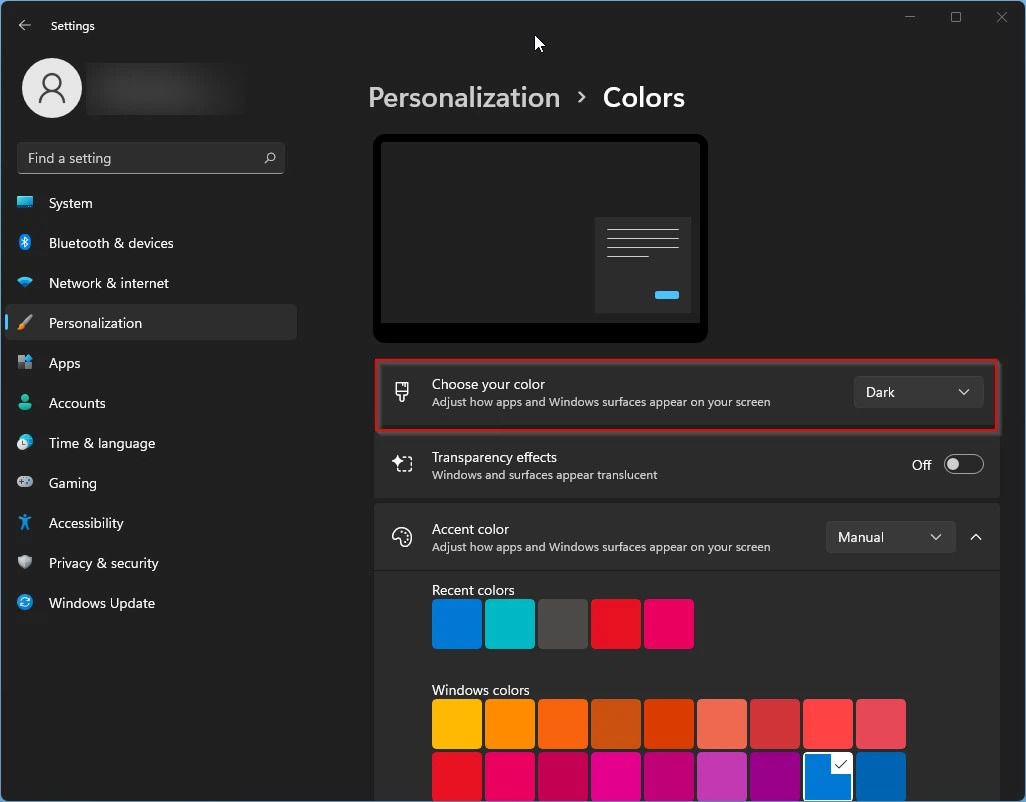The image size is (1026, 802).
Task: Close the Settings window
Action: pyautogui.click(x=1002, y=17)
